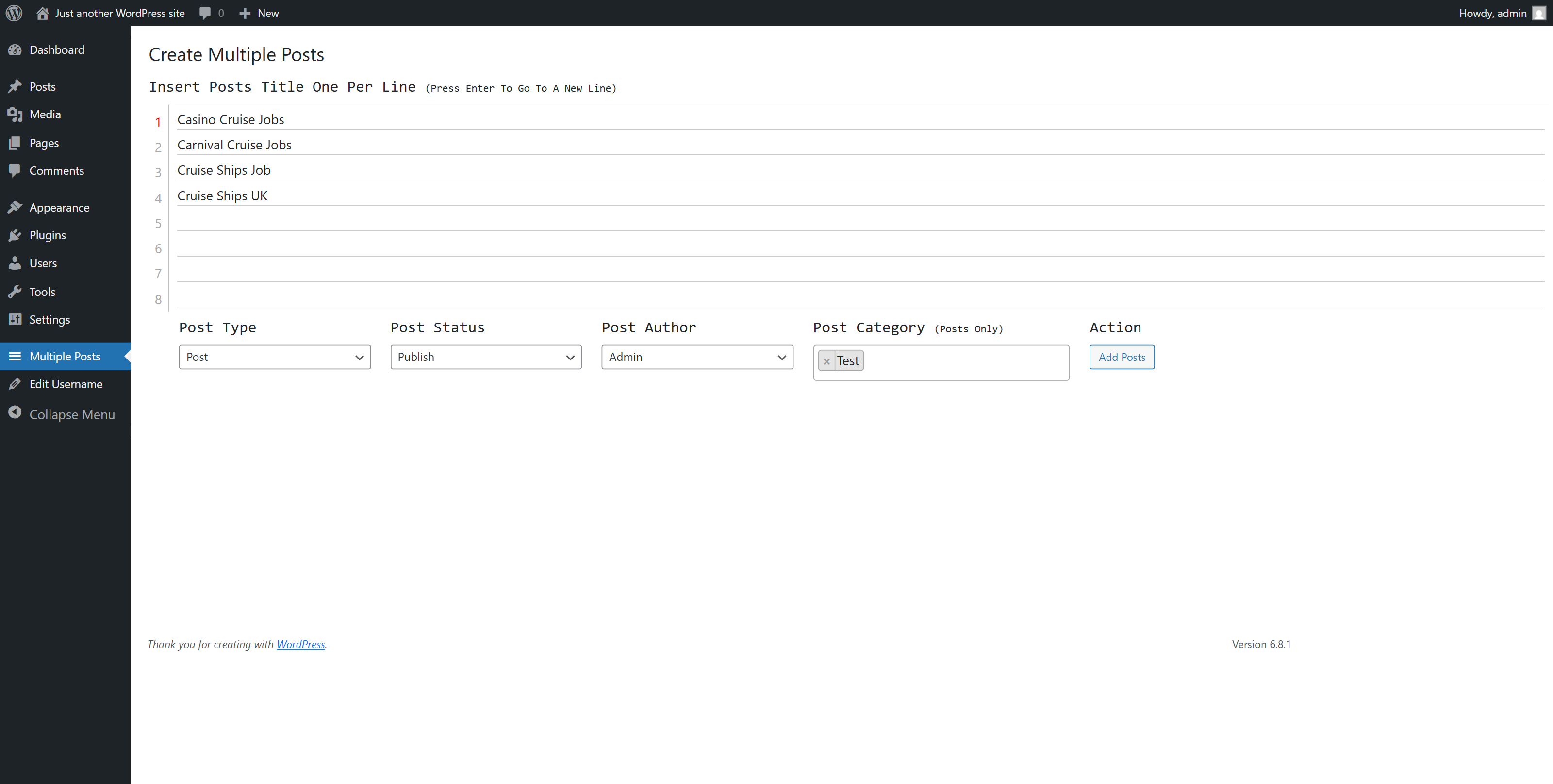The height and width of the screenshot is (784, 1553).
Task: Open the Post Author Admin dropdown
Action: tap(697, 357)
